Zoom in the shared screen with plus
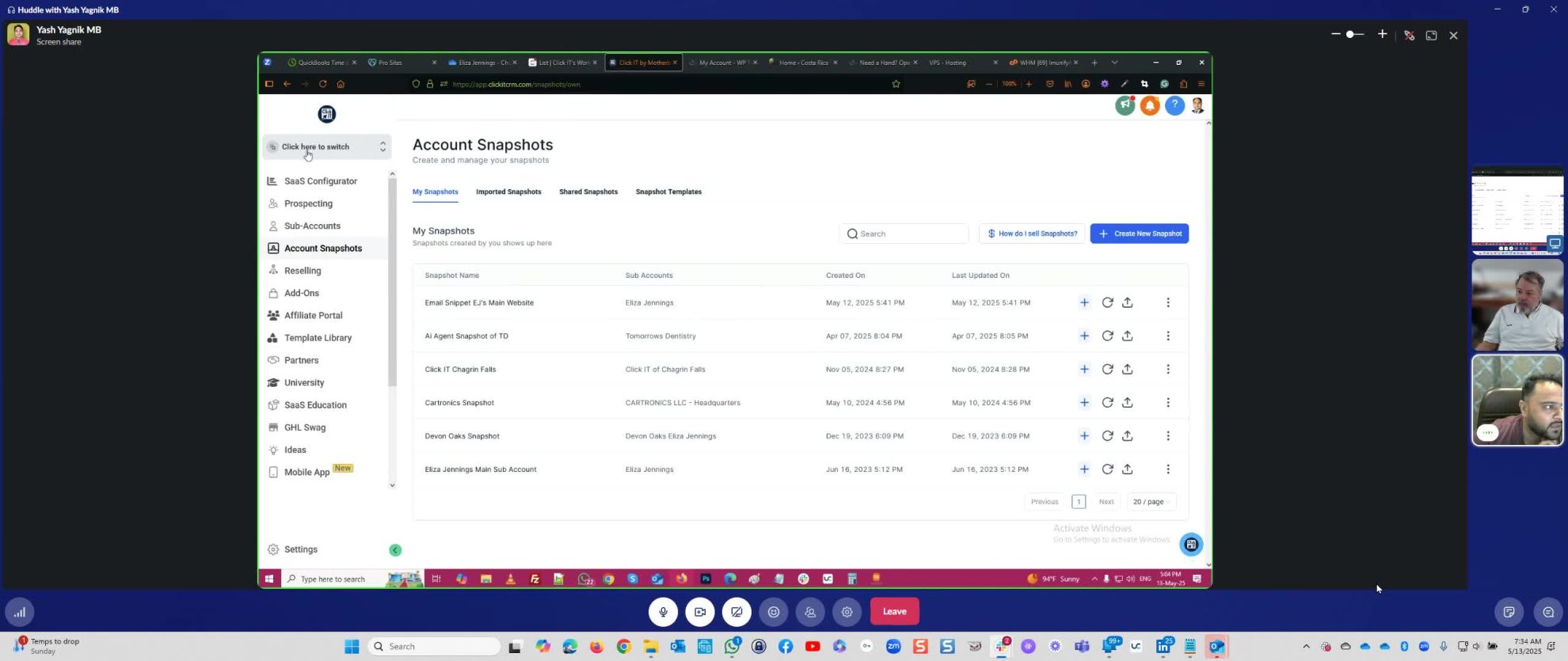Viewport: 1568px width, 661px height. (x=1382, y=34)
